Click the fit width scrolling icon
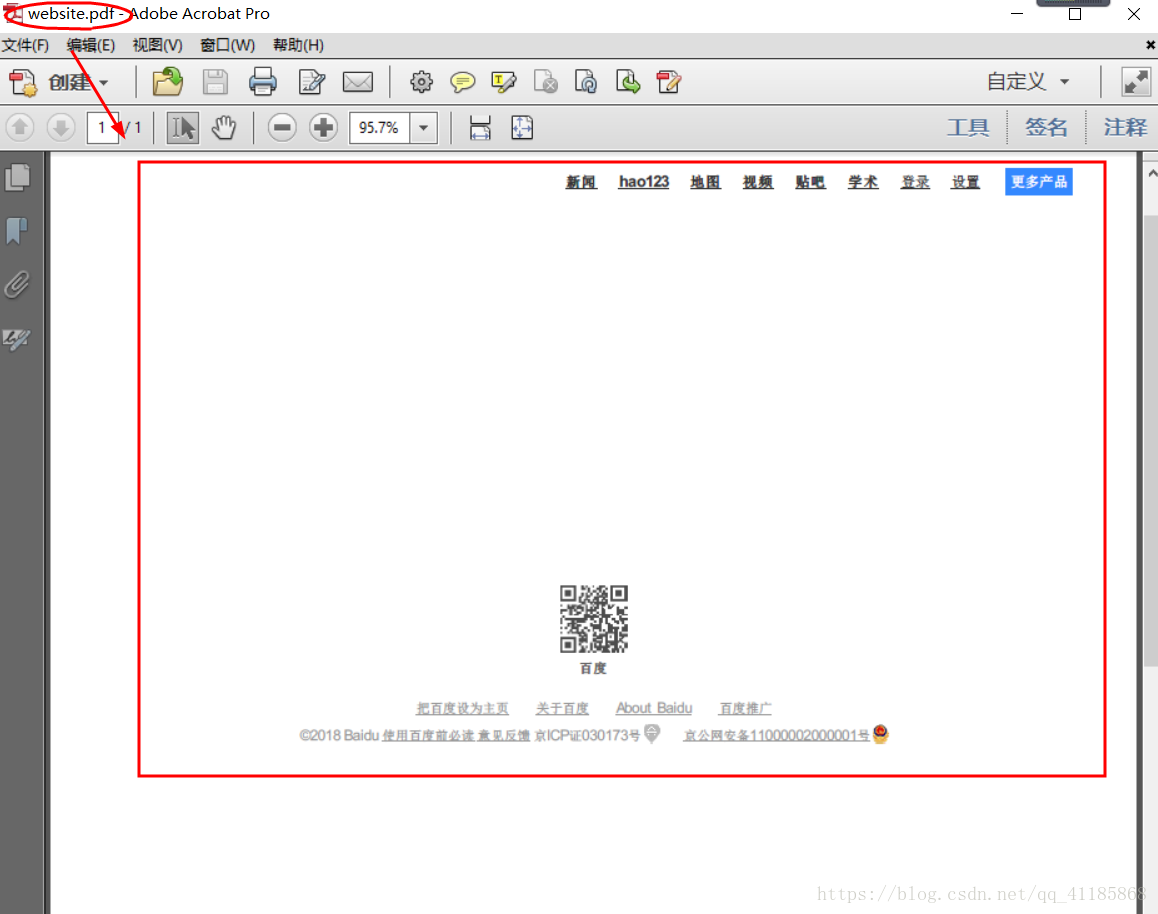 480,128
